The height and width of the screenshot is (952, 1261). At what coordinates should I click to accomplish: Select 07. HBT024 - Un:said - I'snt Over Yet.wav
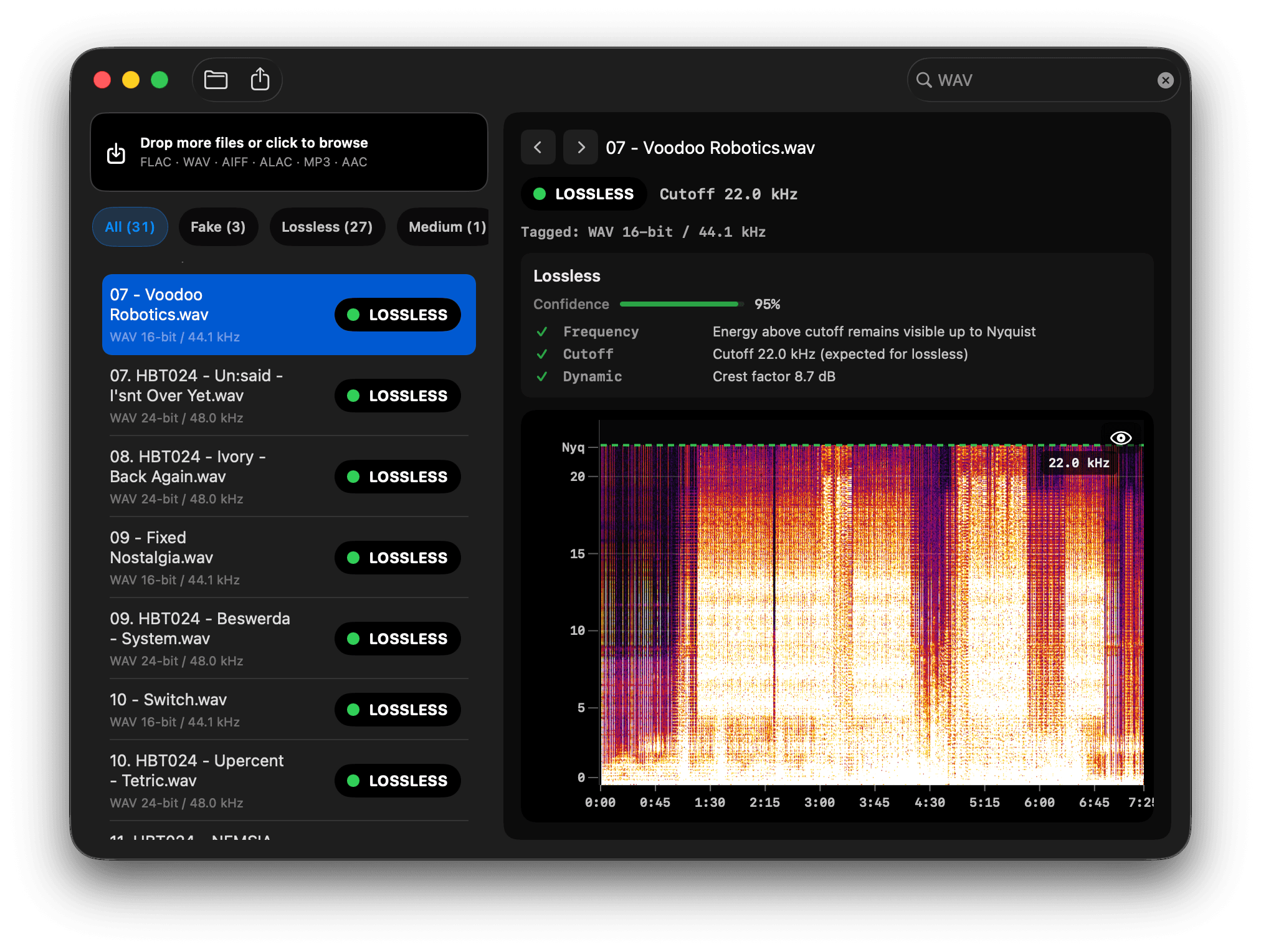289,396
